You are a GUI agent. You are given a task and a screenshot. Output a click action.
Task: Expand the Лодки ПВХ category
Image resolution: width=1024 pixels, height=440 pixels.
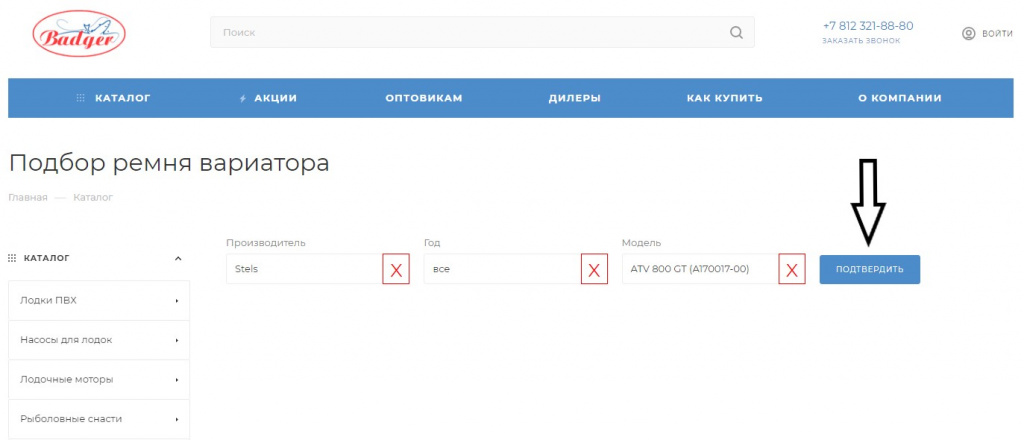(x=176, y=300)
